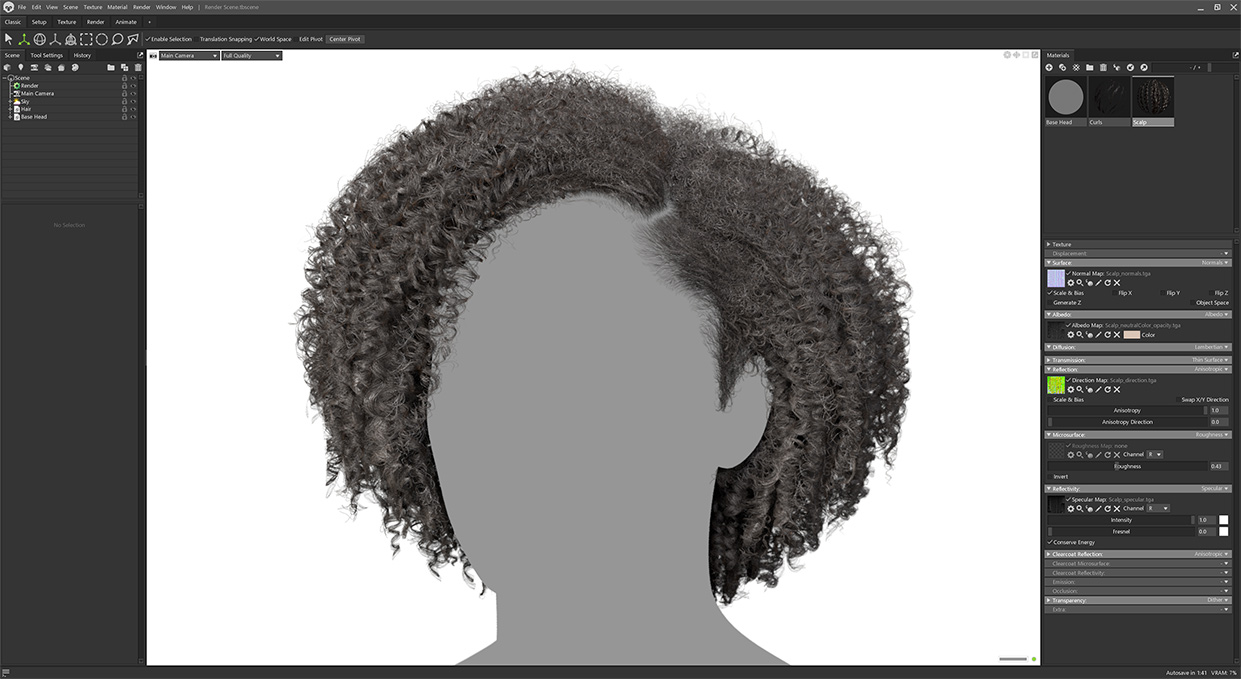The width and height of the screenshot is (1241, 679).
Task: Enable the Flip X checkbox under Surface
Action: pyautogui.click(x=1116, y=293)
